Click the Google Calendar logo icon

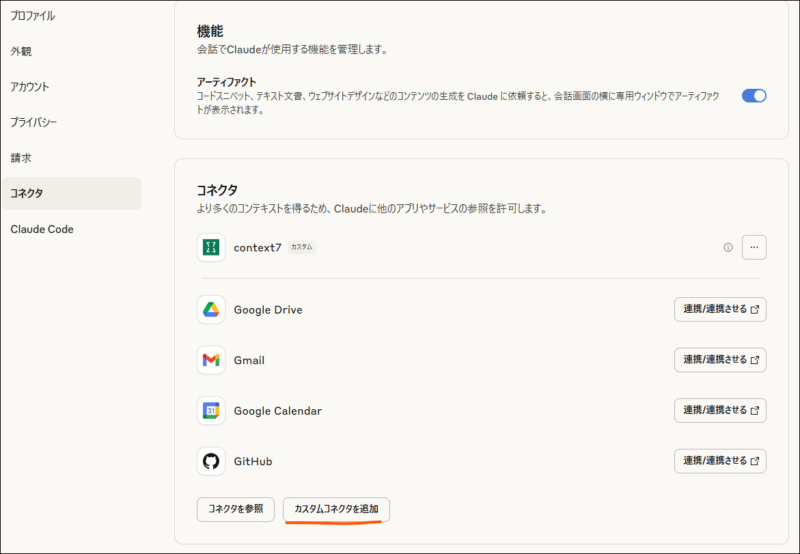click(211, 411)
